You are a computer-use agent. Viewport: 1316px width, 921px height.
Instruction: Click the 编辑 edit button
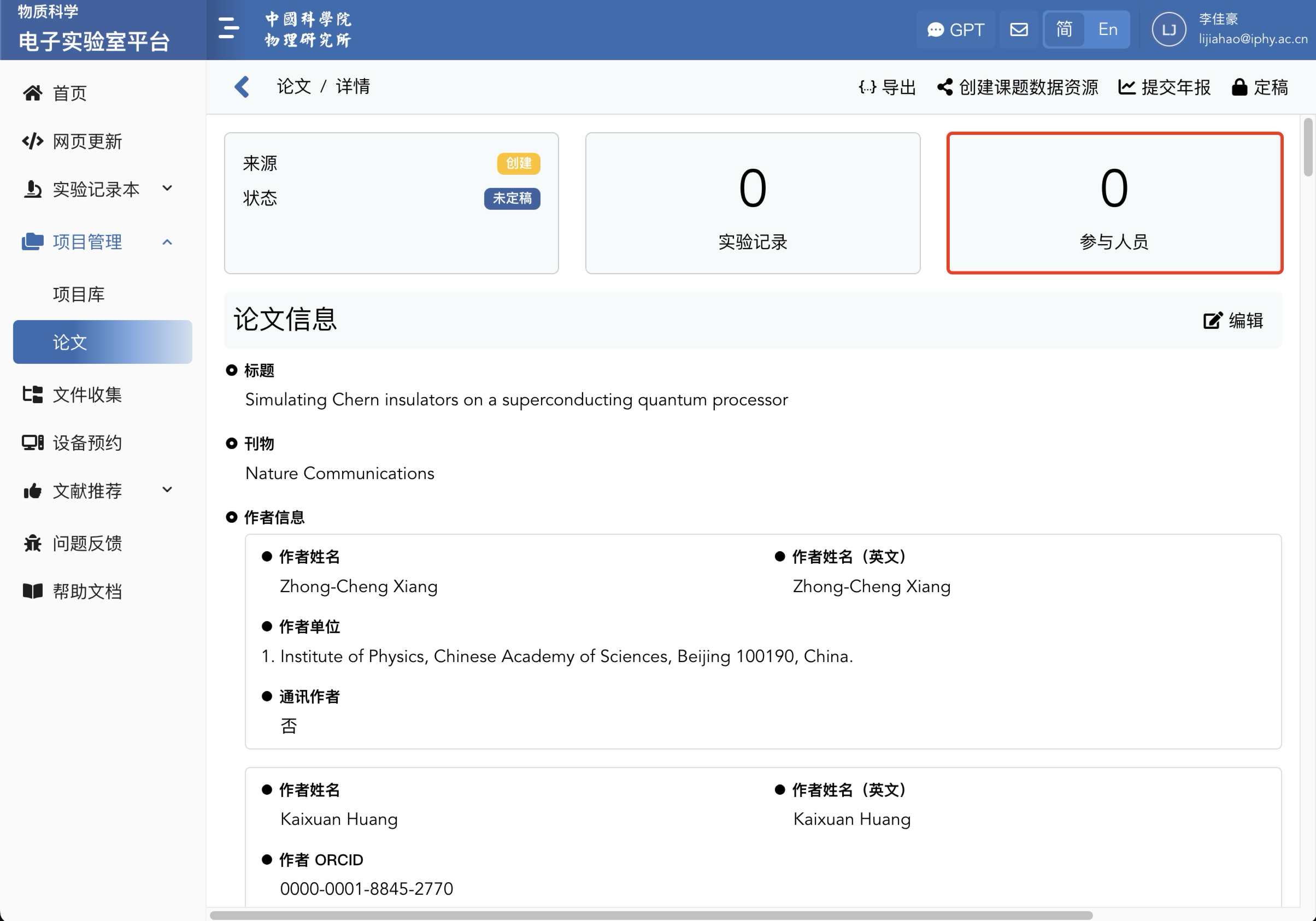(1233, 320)
